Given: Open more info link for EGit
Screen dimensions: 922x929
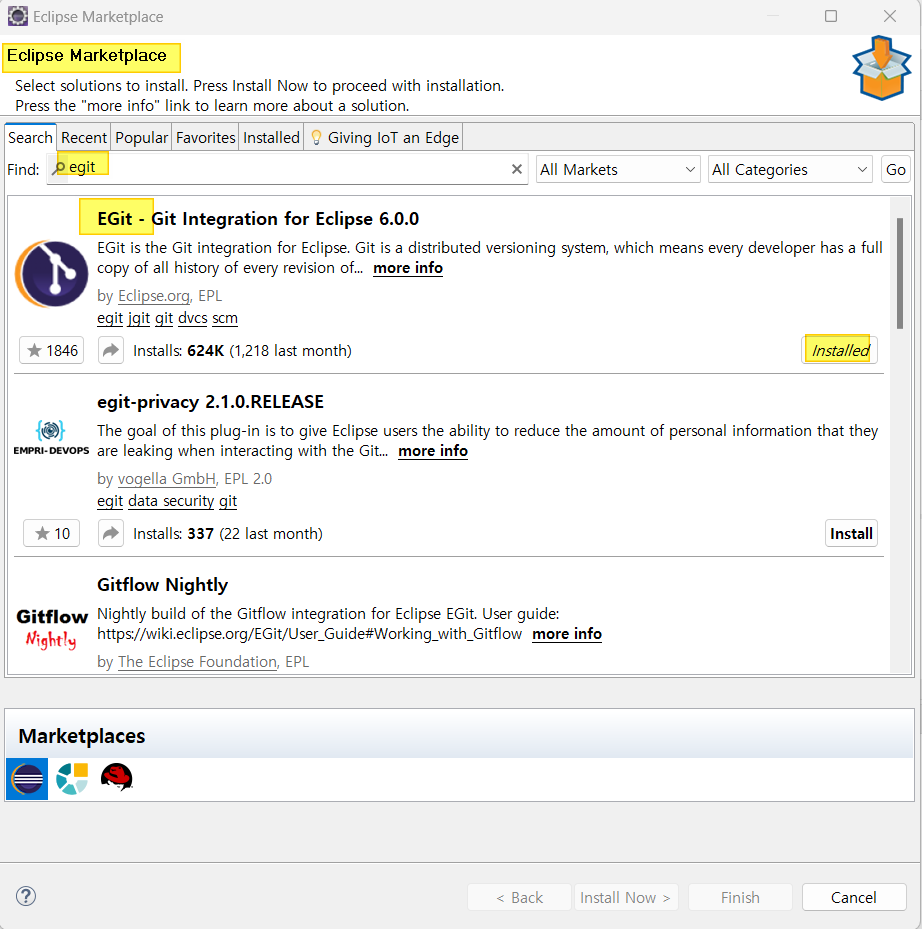Looking at the screenshot, I should pos(408,268).
